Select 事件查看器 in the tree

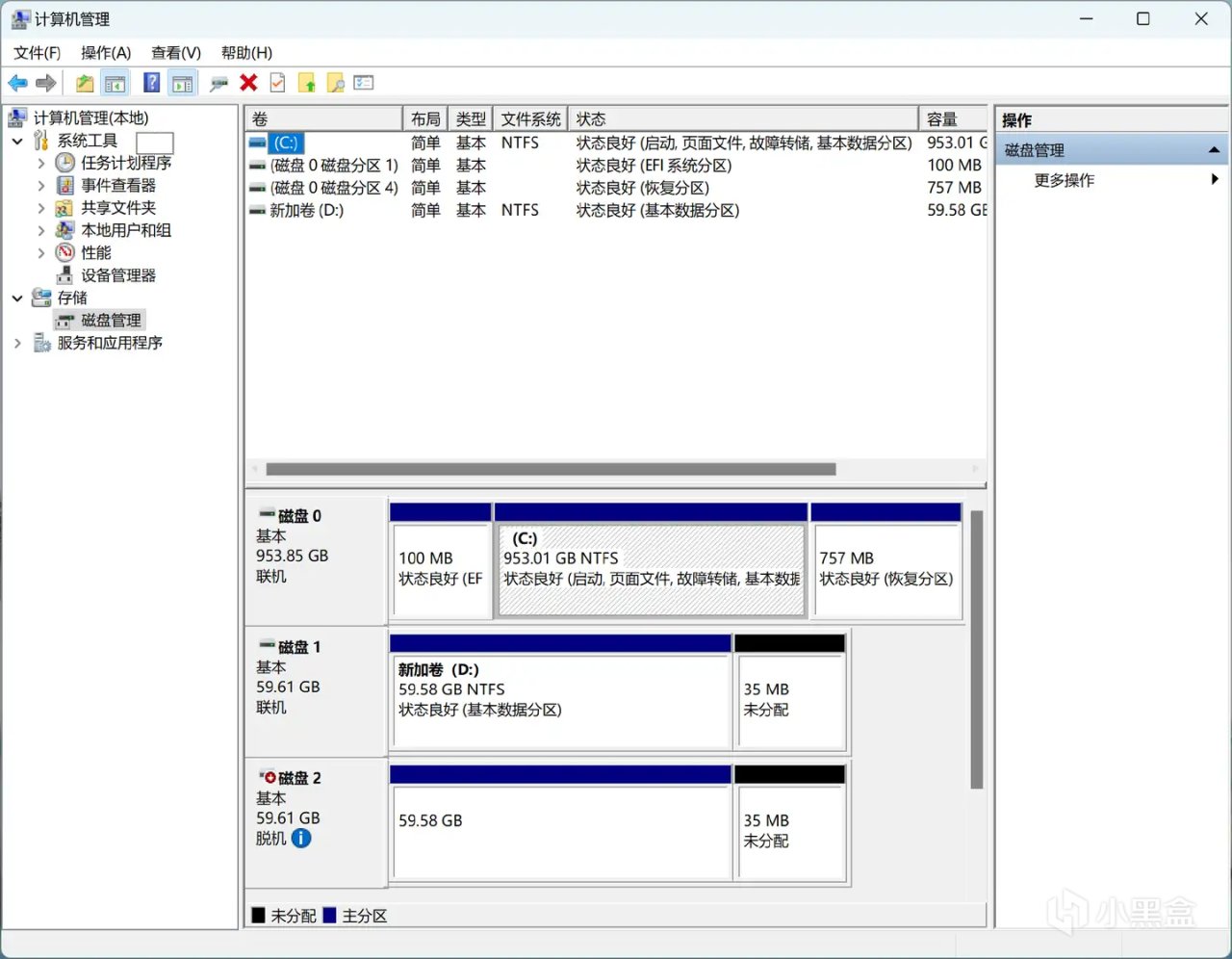pos(118,185)
